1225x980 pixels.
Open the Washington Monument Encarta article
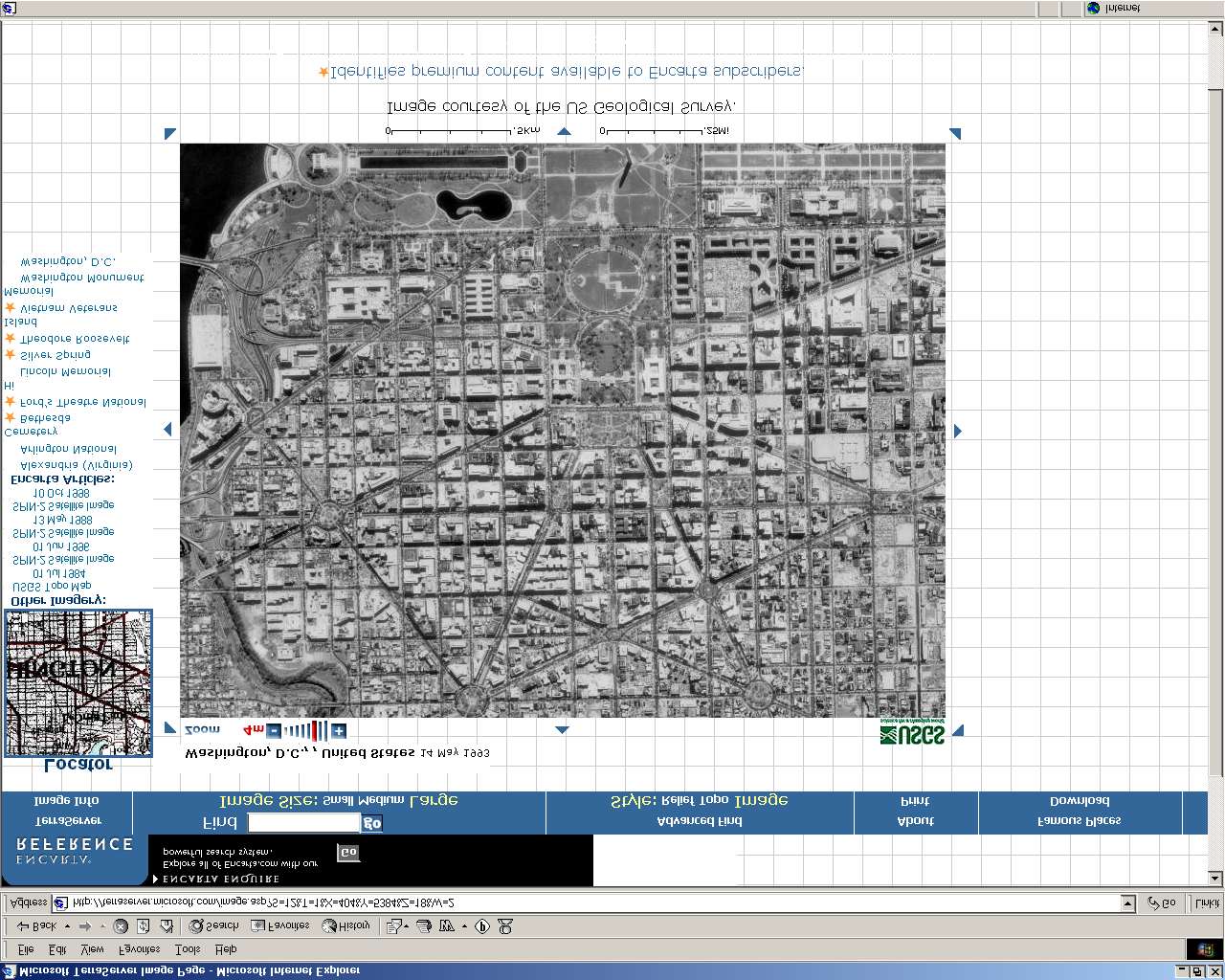(x=82, y=278)
